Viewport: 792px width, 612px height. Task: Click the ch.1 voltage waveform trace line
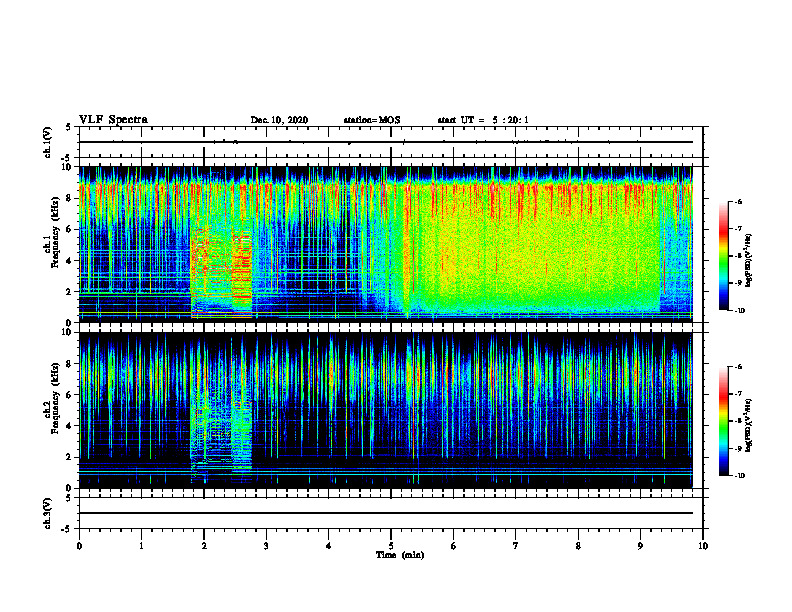(386, 142)
